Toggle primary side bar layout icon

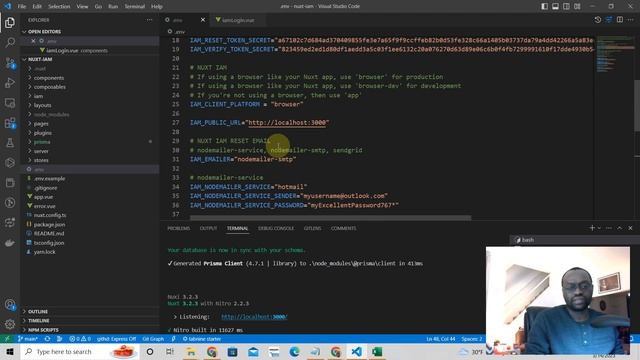coord(544,6)
